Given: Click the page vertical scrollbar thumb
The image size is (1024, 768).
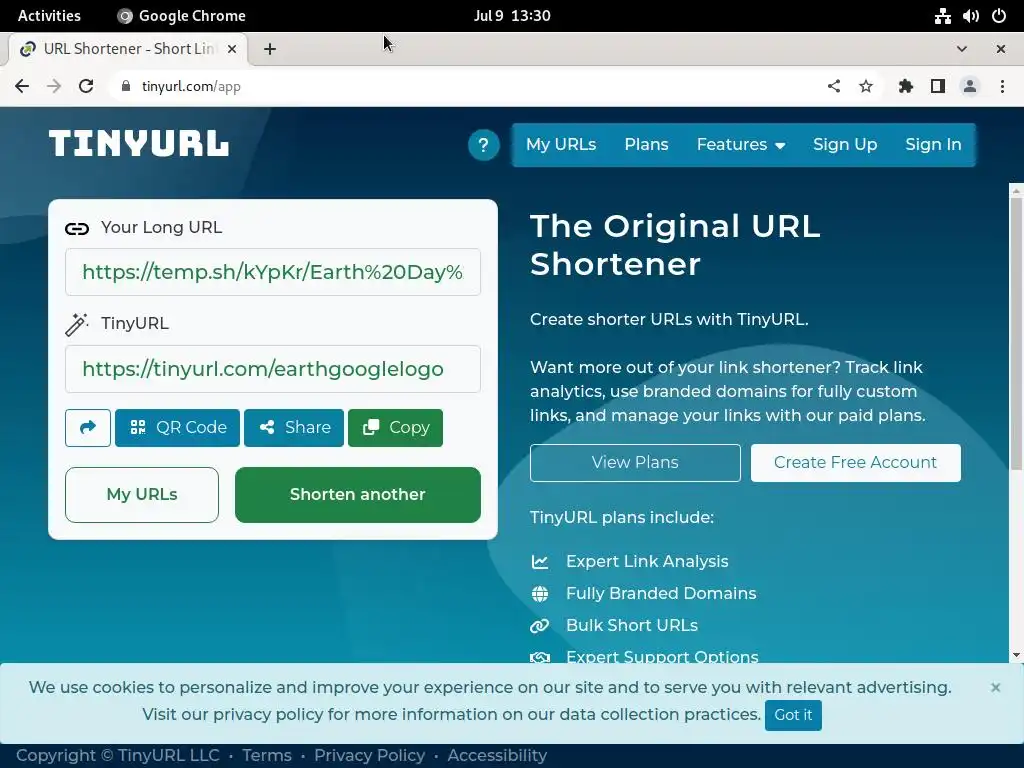Looking at the screenshot, I should point(1016,333).
